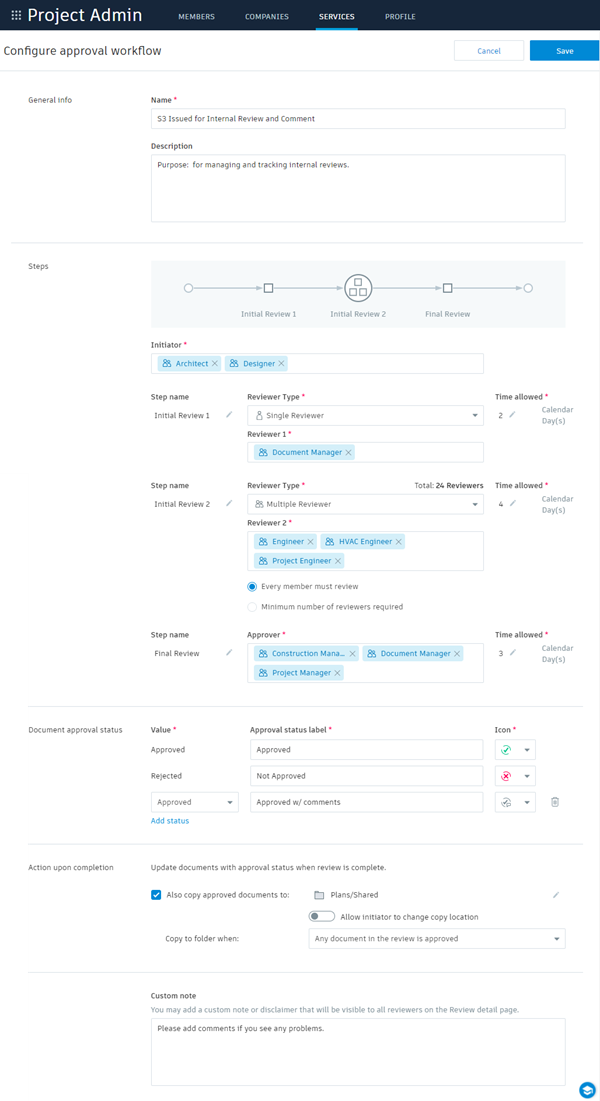The width and height of the screenshot is (600, 1101).
Task: Edit time allowed for Initial Review 2
Action: [515, 503]
